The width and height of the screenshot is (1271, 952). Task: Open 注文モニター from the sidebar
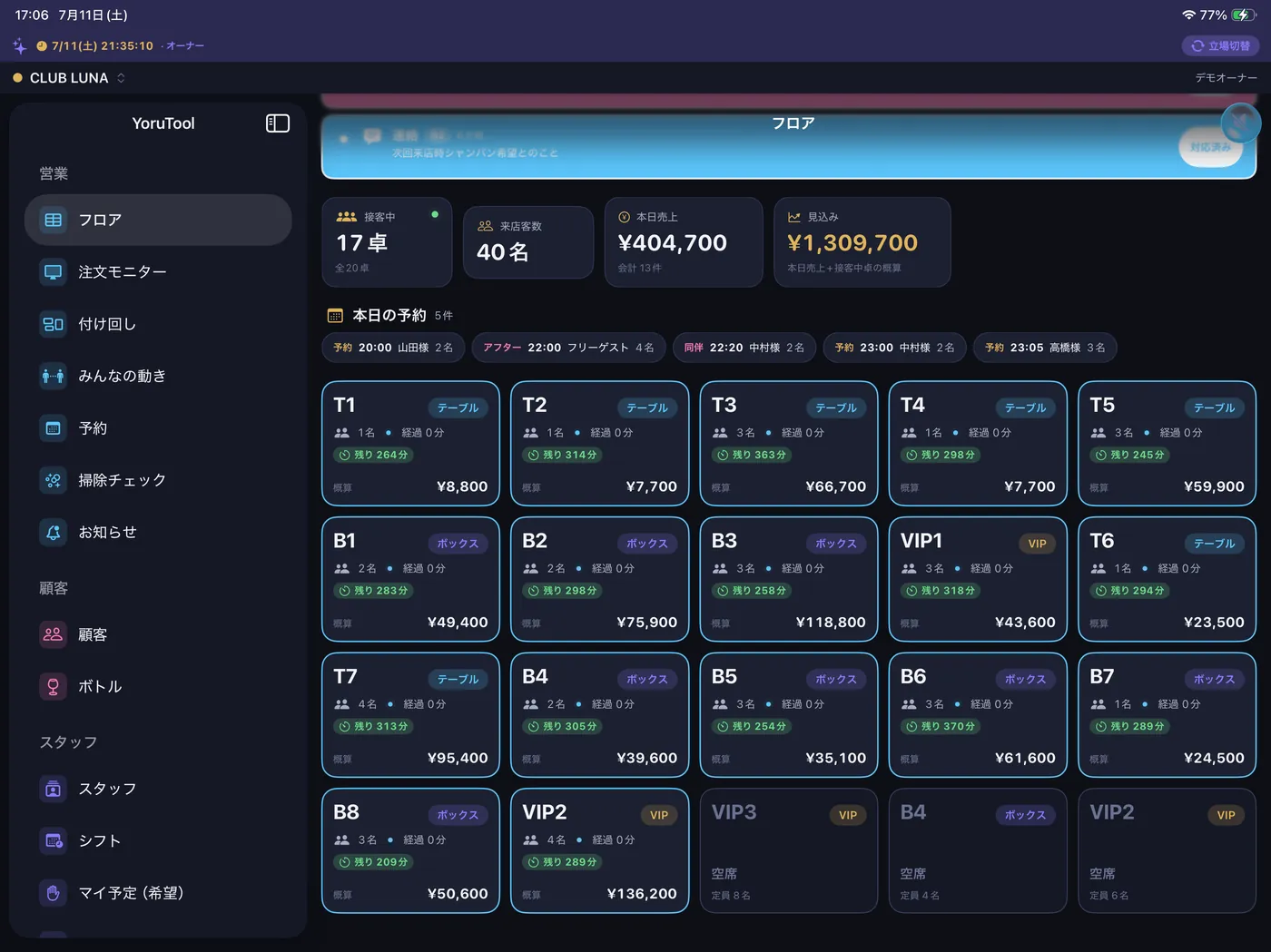(x=158, y=272)
